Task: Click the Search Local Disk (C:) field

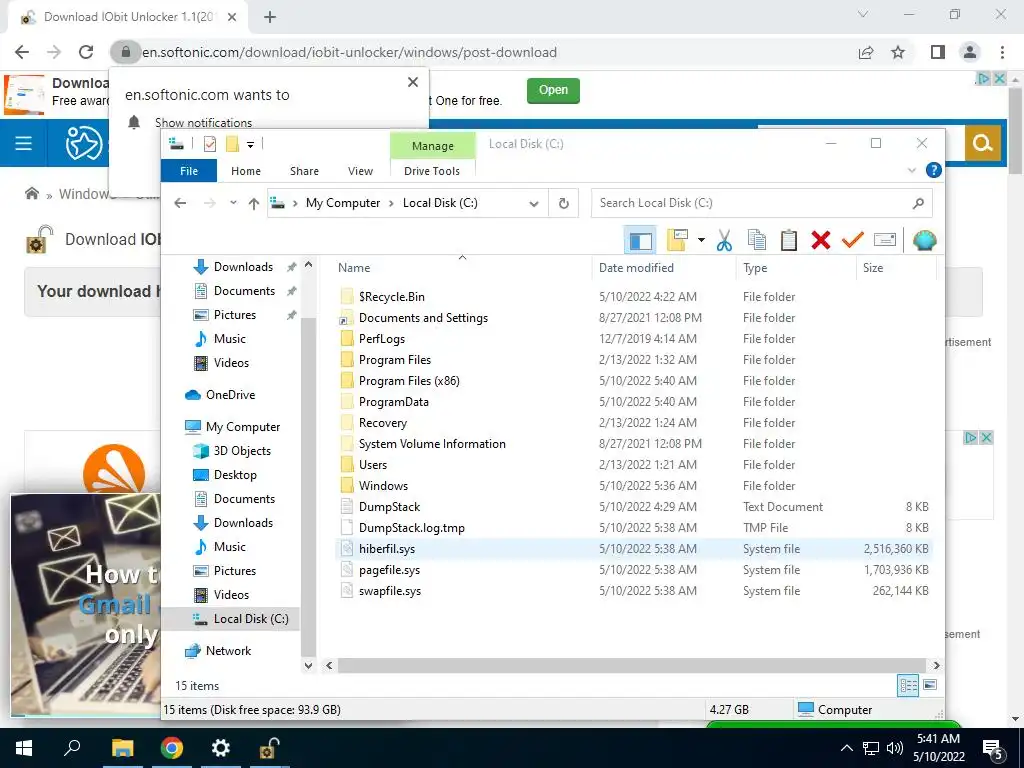Action: coord(761,203)
